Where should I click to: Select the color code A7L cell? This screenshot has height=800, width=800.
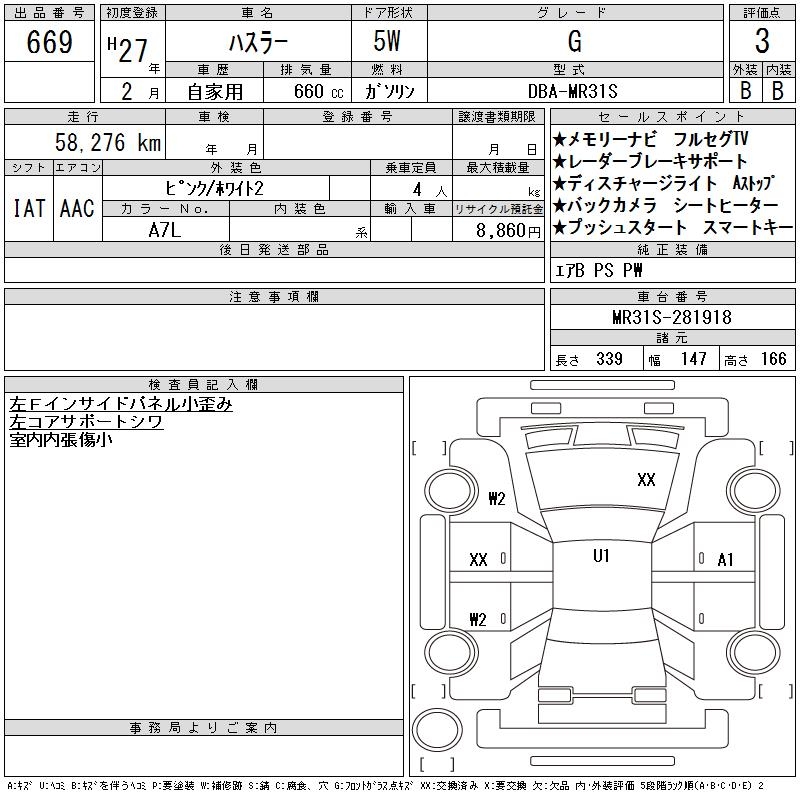pos(166,229)
